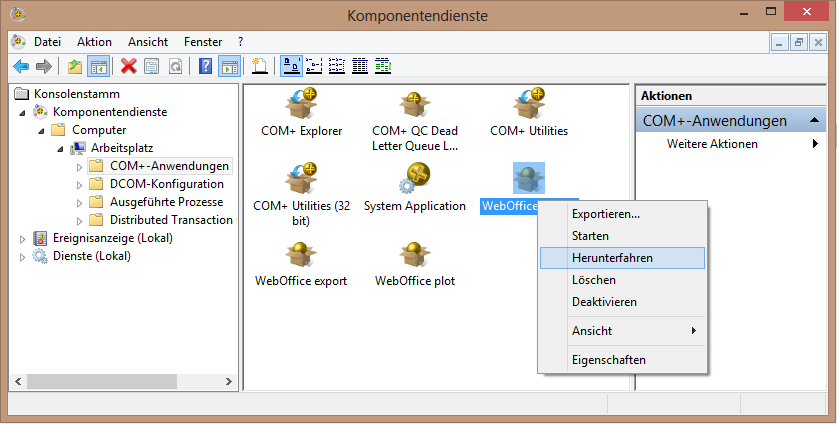The image size is (837, 424).
Task: Choose Deaktivieren from context menu
Action: [x=622, y=302]
